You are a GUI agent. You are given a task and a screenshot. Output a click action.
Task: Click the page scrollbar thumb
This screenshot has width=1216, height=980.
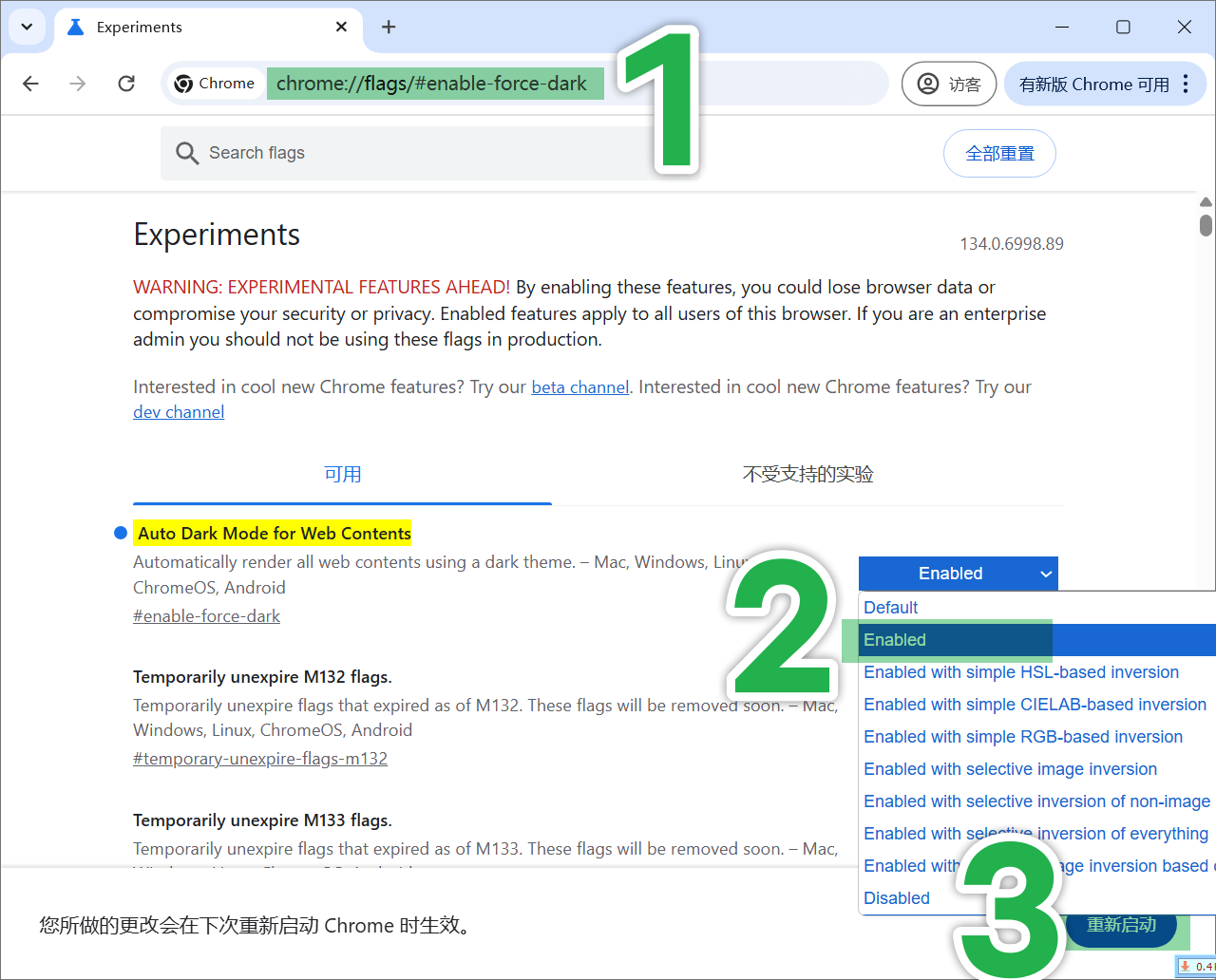tap(1206, 225)
